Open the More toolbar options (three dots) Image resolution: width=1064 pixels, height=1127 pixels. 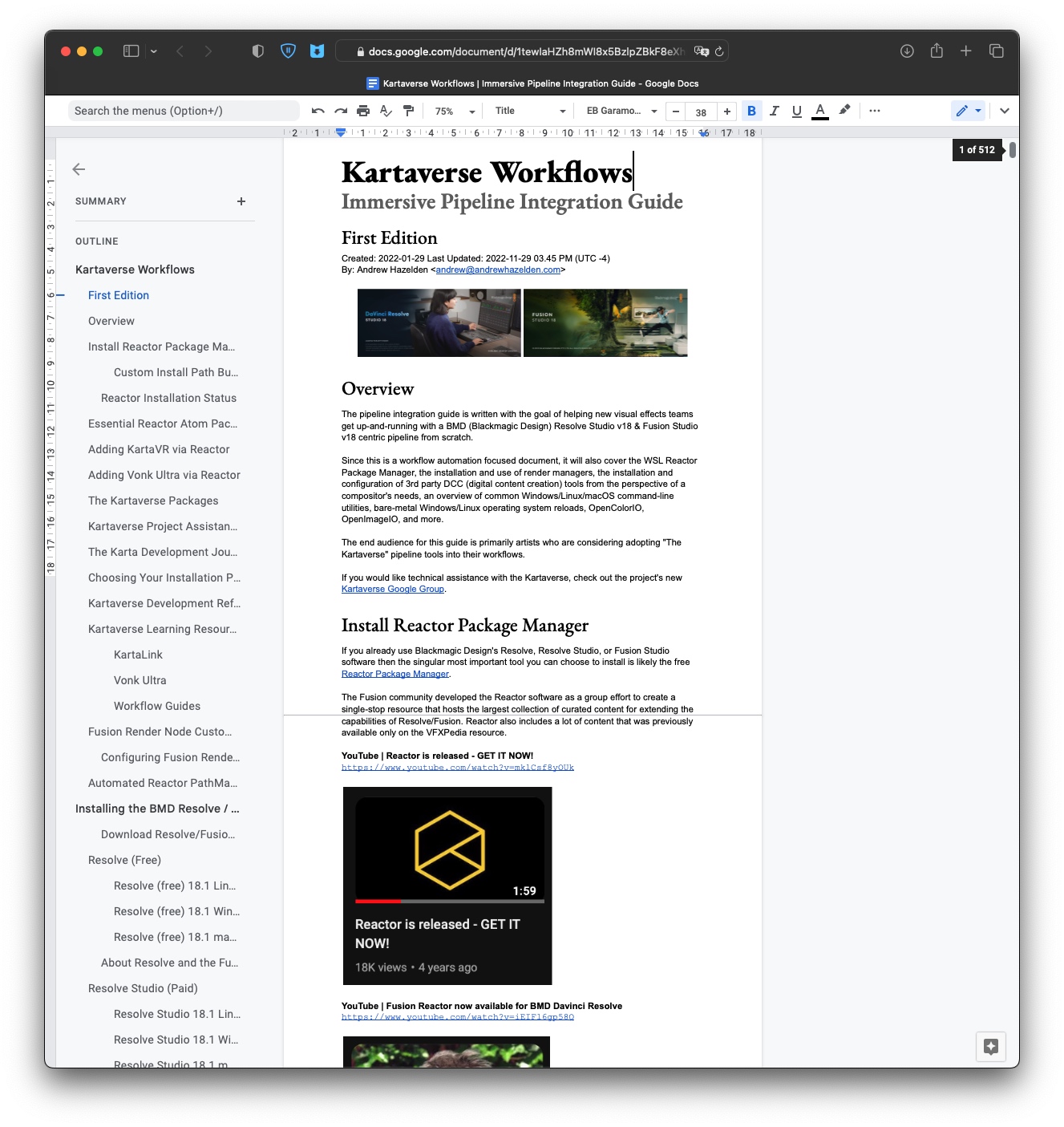[x=875, y=111]
